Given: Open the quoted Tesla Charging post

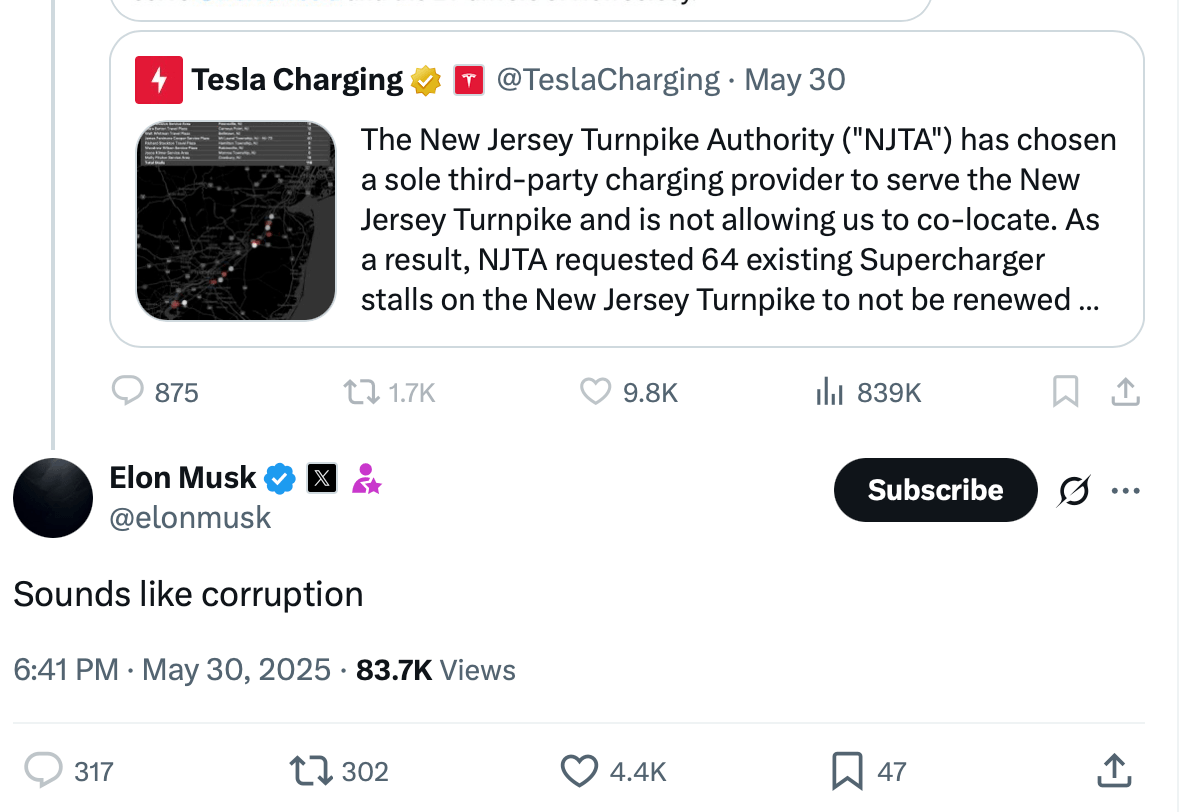Looking at the screenshot, I should 737,219.
